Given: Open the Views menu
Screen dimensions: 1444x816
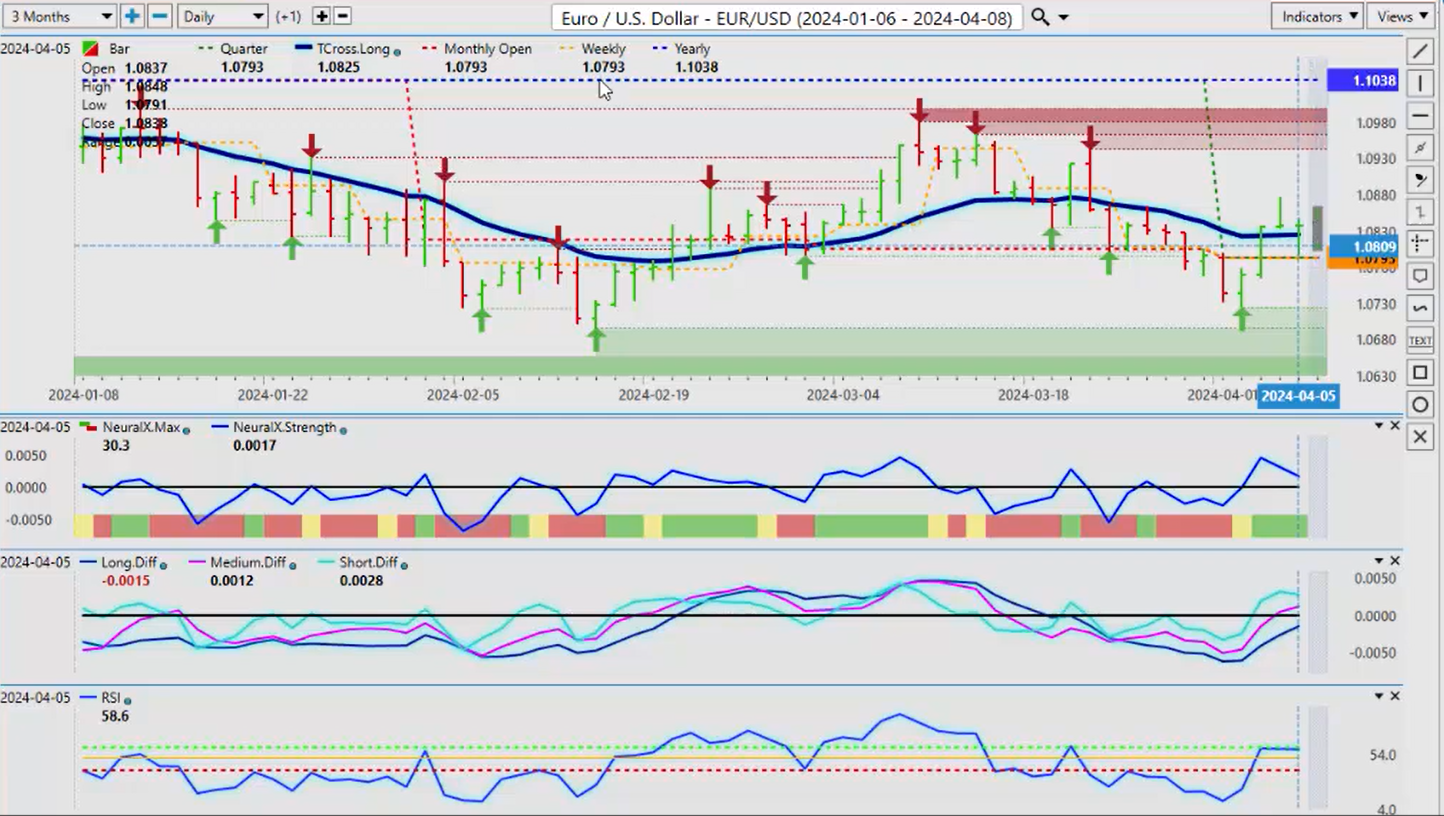Looking at the screenshot, I should click(x=1403, y=16).
